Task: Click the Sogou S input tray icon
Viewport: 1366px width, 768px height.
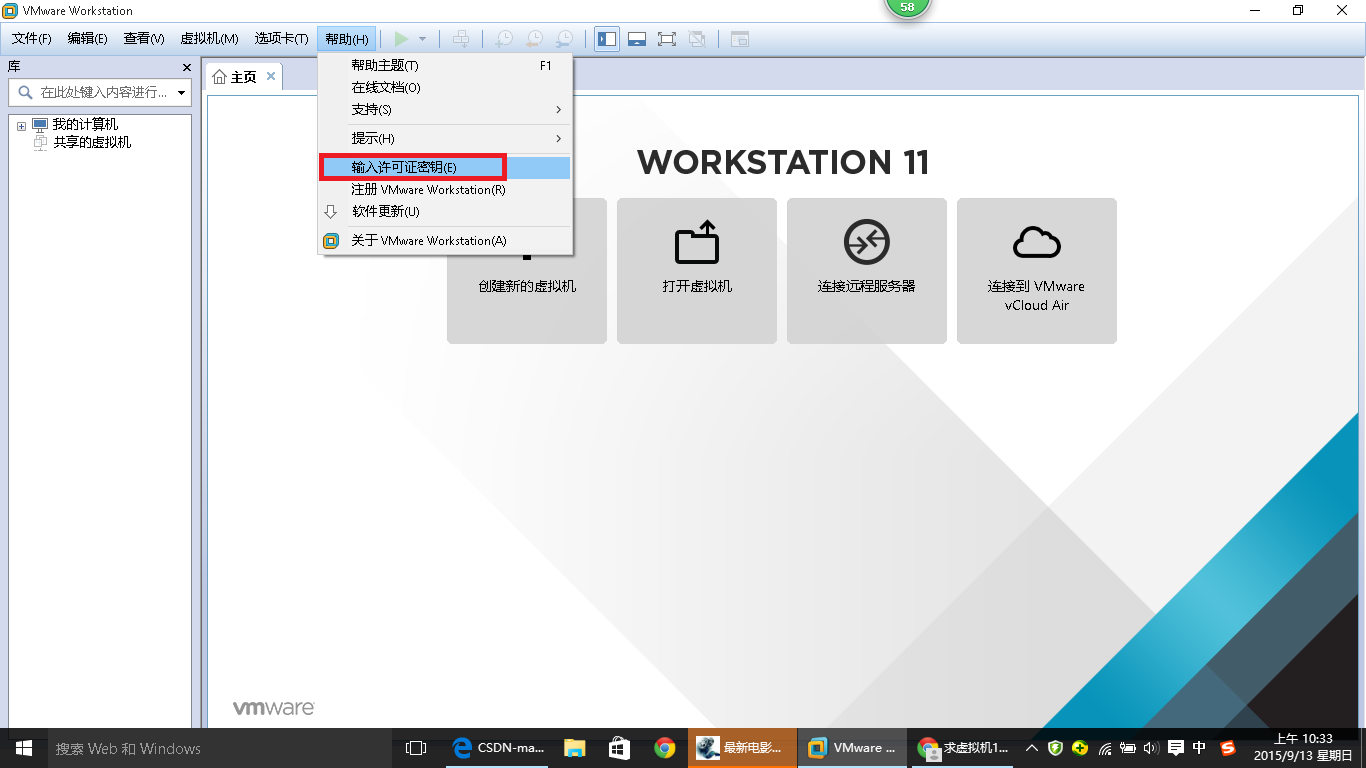Action: (1227, 748)
